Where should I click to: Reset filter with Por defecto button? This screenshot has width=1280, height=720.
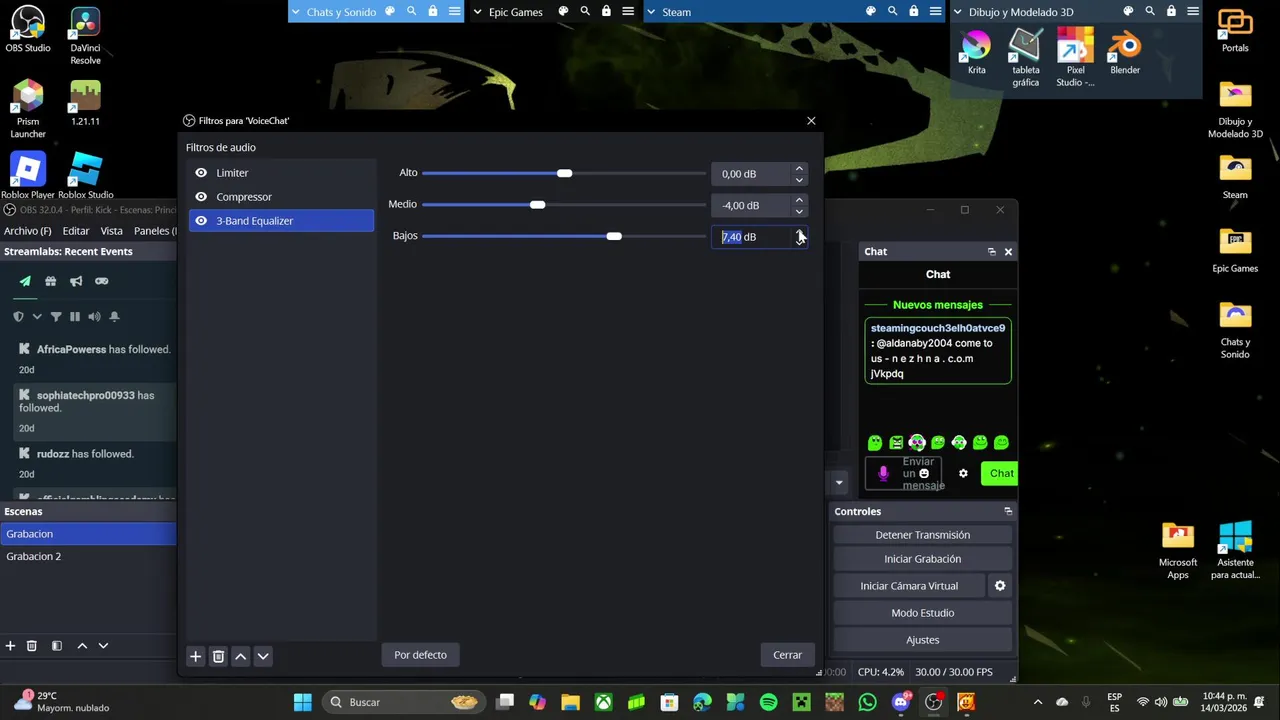point(420,655)
